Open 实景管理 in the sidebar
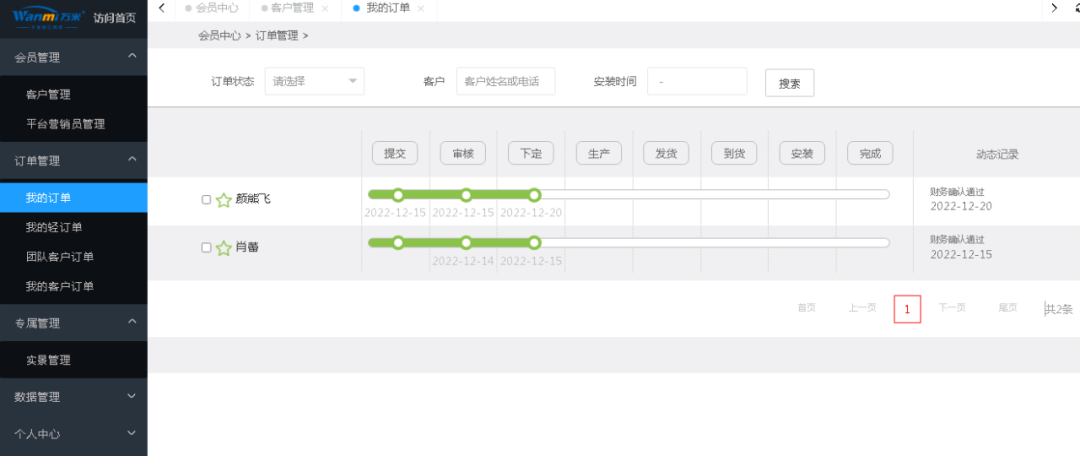Image resolution: width=1080 pixels, height=456 pixels. coord(48,360)
